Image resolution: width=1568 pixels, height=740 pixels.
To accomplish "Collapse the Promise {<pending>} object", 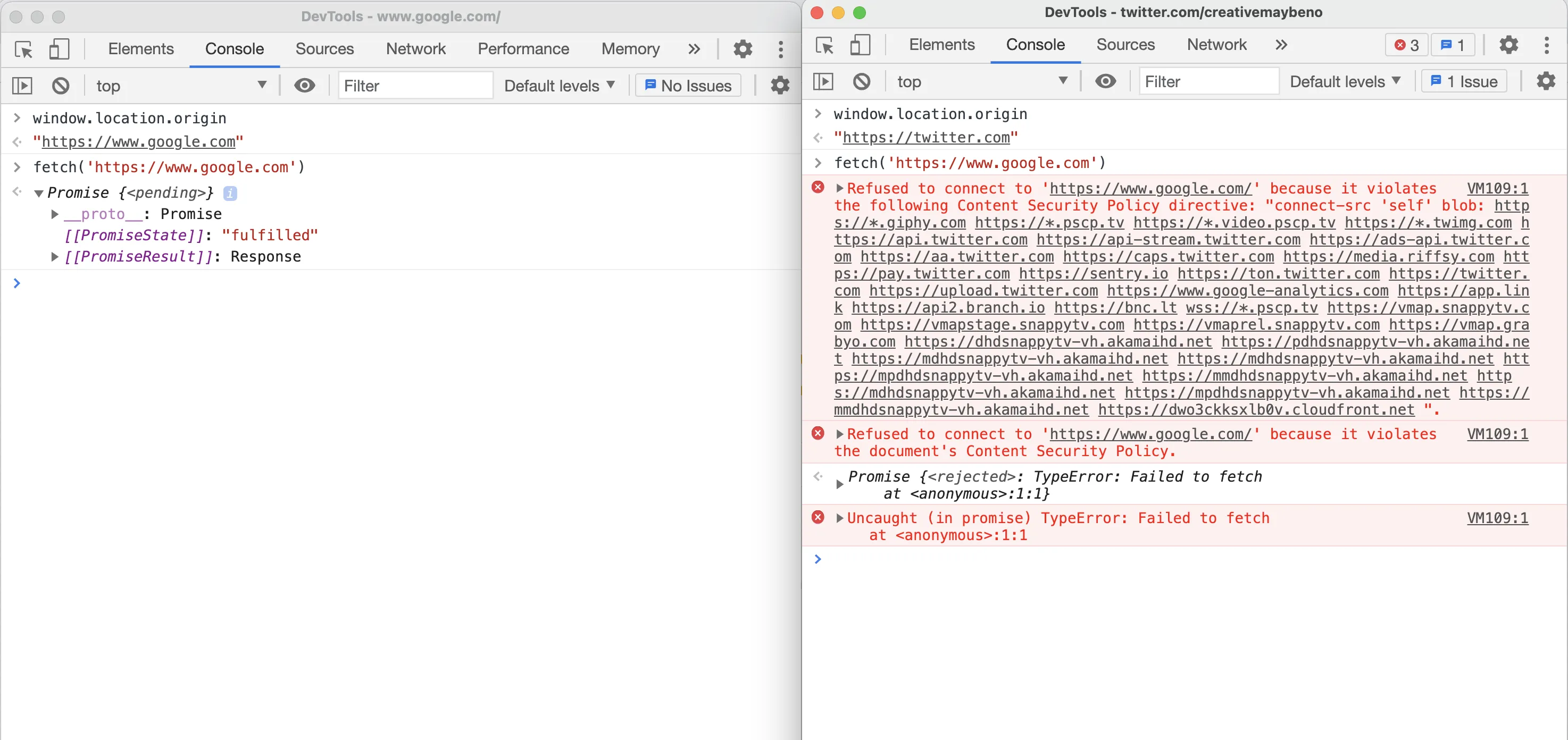I will click(39, 194).
